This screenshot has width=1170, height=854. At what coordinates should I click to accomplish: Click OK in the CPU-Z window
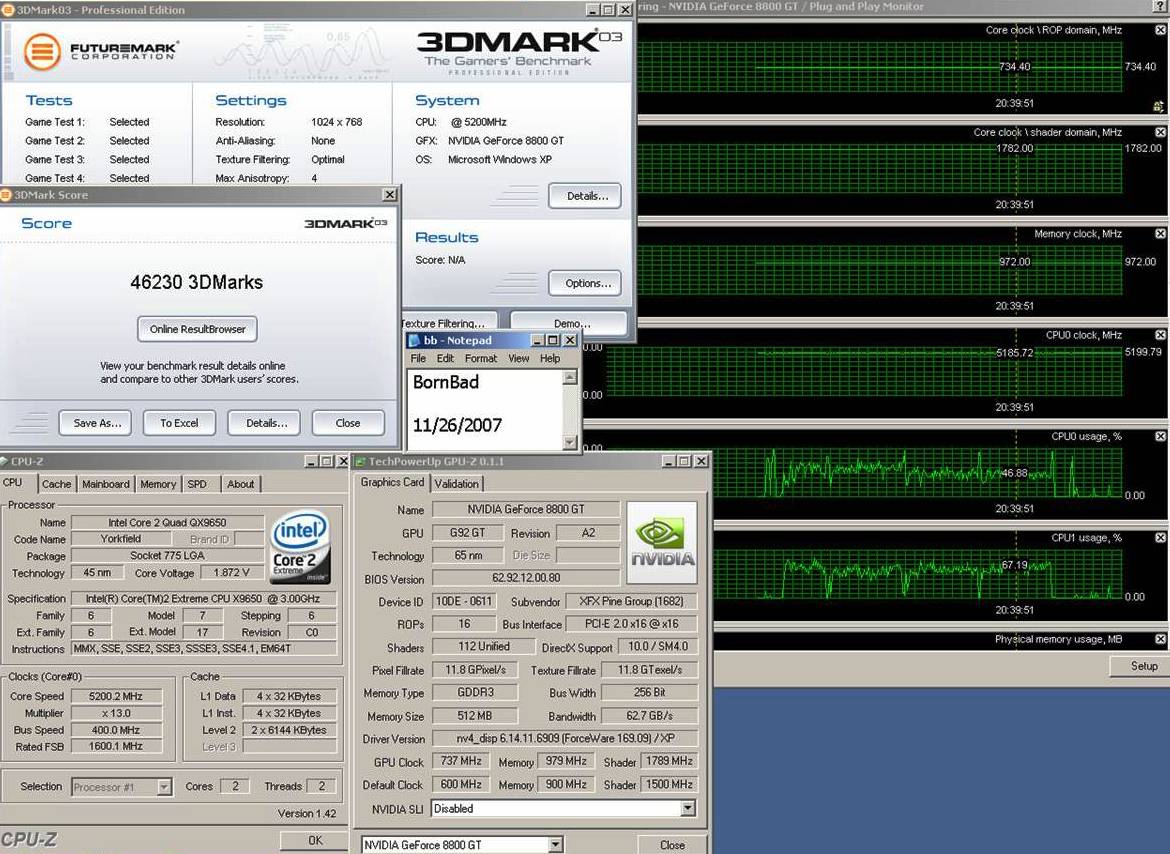314,841
